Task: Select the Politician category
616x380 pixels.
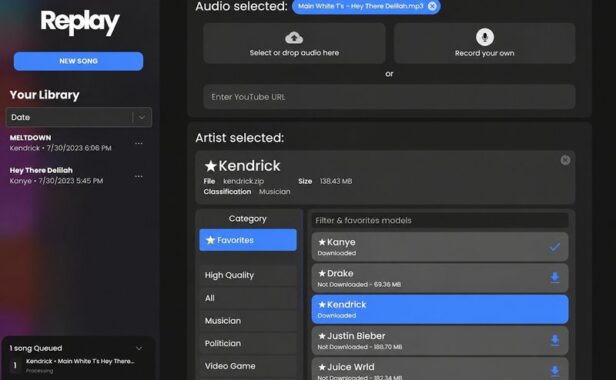Action: point(248,343)
